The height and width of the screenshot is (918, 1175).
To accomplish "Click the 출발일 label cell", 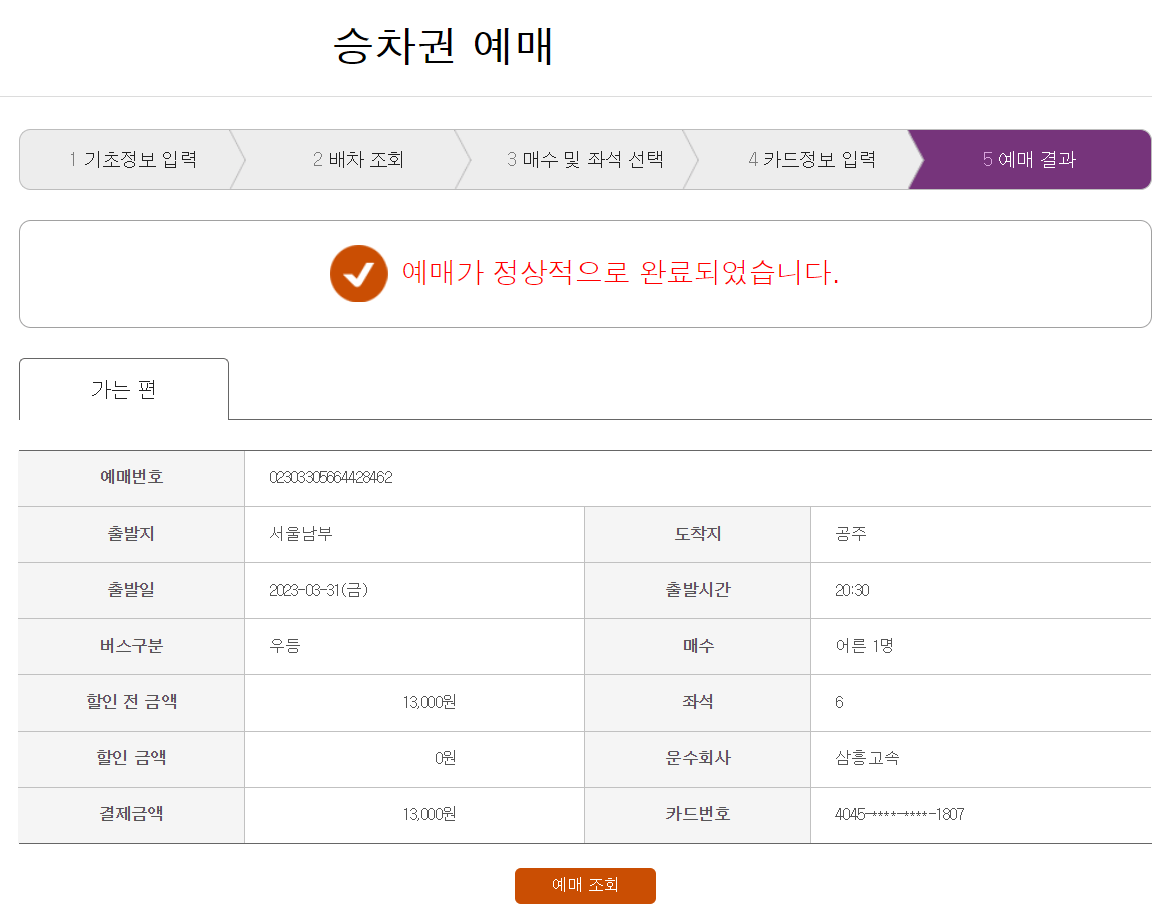I will 131,591.
